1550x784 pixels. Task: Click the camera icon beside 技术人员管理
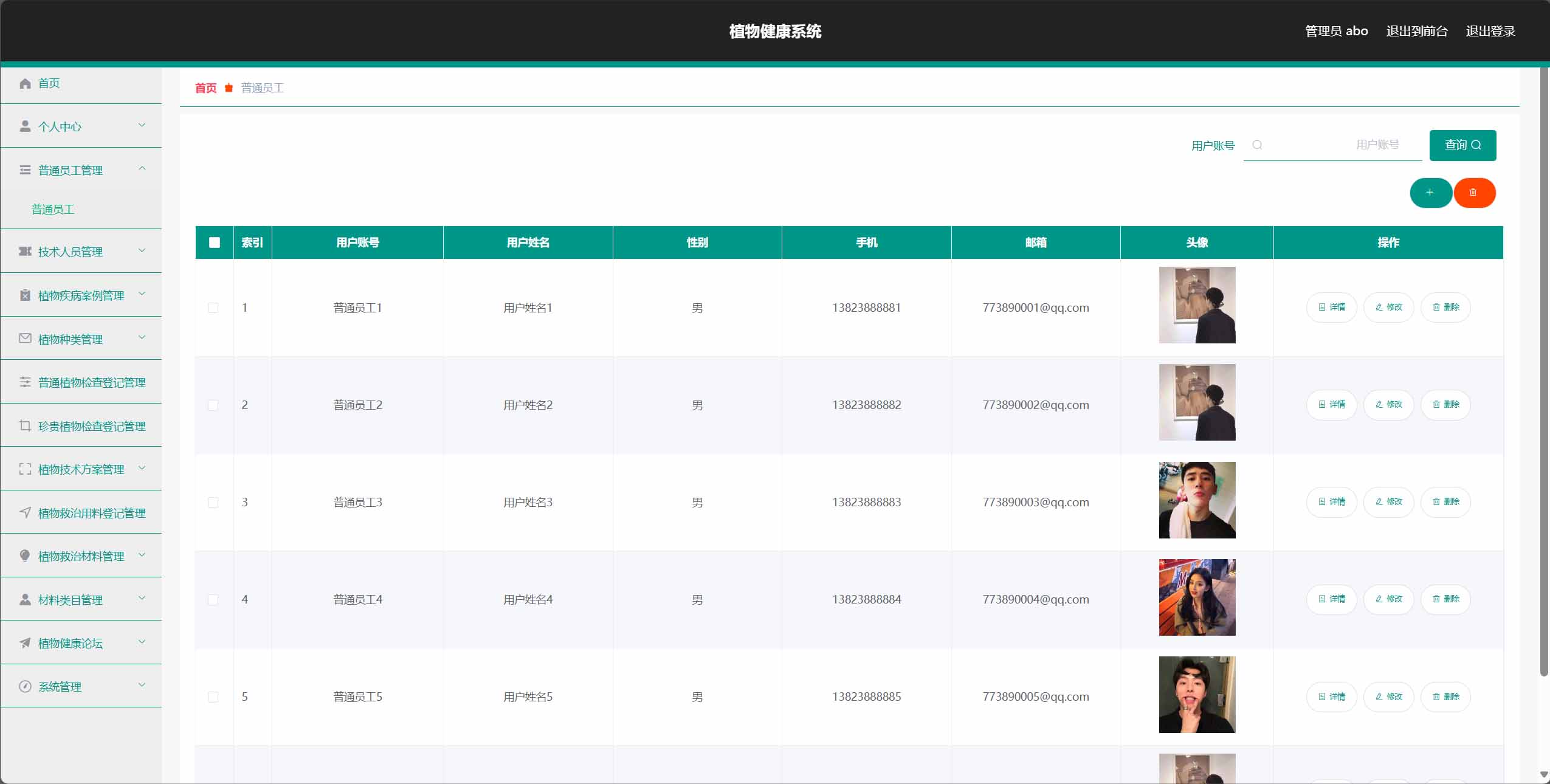pyautogui.click(x=25, y=251)
